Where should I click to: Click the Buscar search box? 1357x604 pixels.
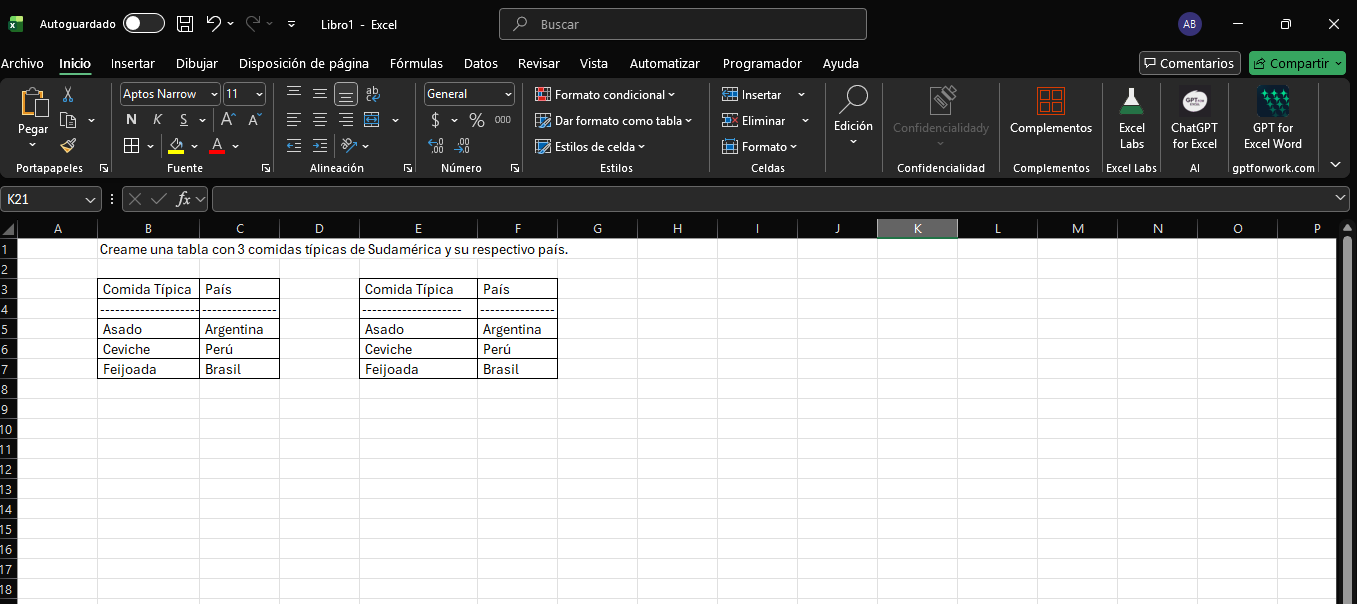pos(683,24)
